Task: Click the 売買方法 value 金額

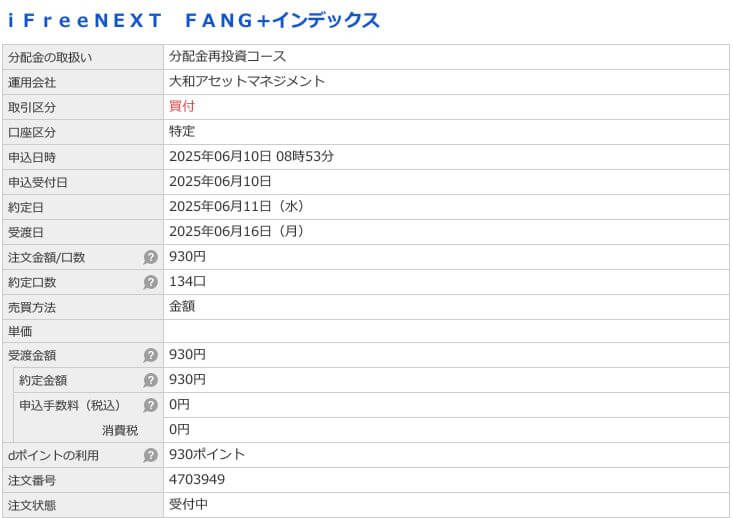Action: [182, 307]
